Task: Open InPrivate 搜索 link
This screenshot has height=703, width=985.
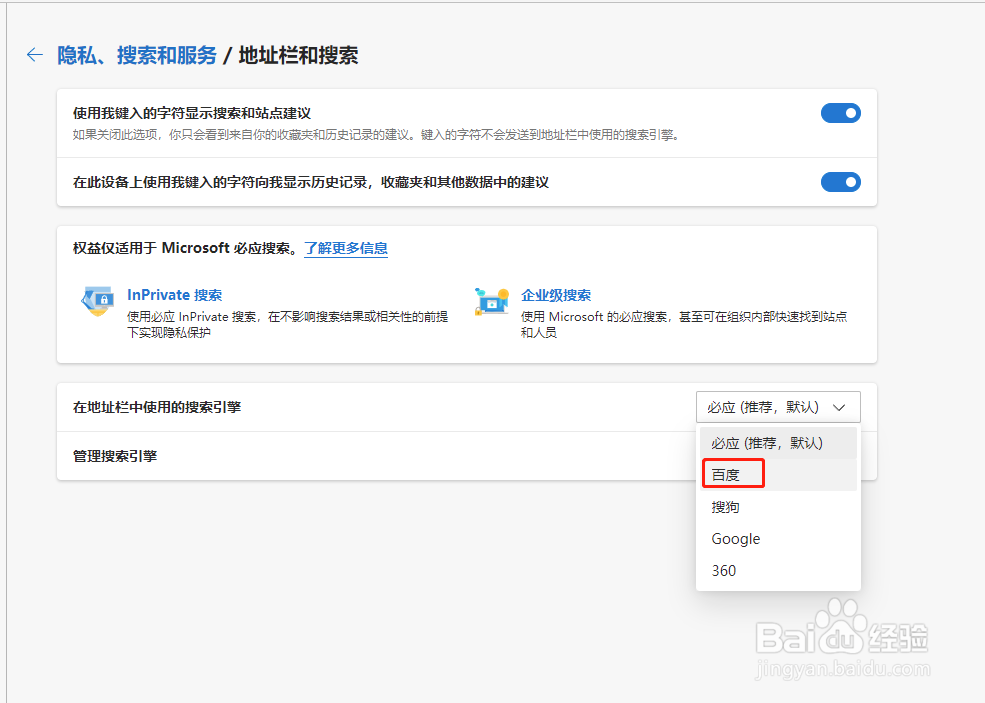Action: [x=175, y=295]
